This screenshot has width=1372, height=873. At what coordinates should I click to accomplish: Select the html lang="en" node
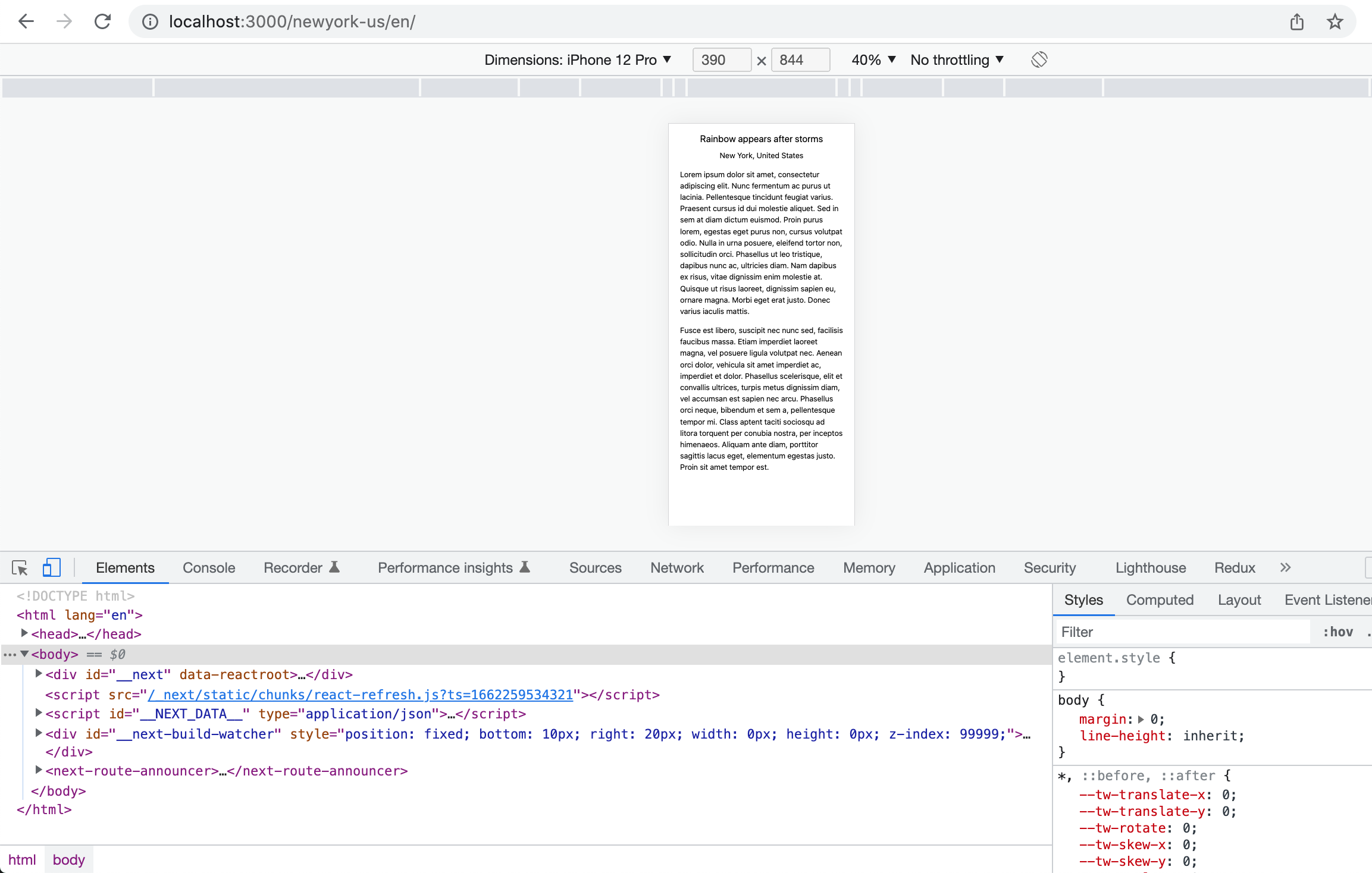pos(80,615)
